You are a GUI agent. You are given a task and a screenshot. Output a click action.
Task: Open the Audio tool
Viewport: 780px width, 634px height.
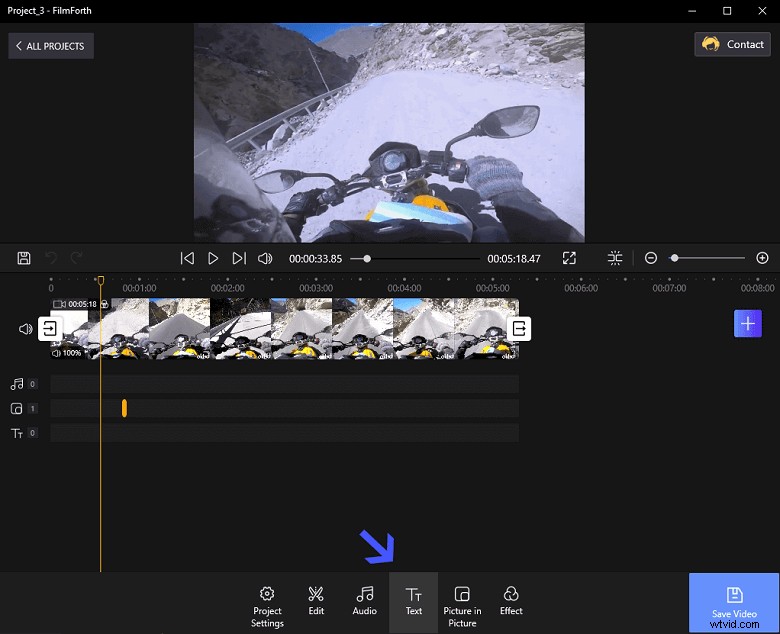point(365,601)
